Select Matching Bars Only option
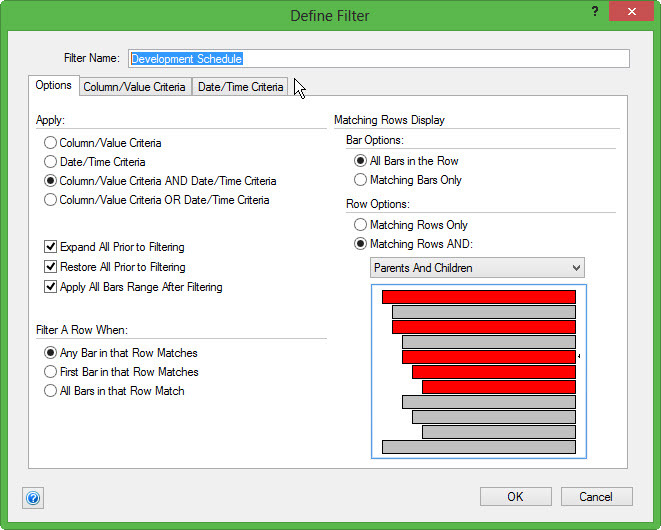This screenshot has height=530, width=661. [x=361, y=180]
